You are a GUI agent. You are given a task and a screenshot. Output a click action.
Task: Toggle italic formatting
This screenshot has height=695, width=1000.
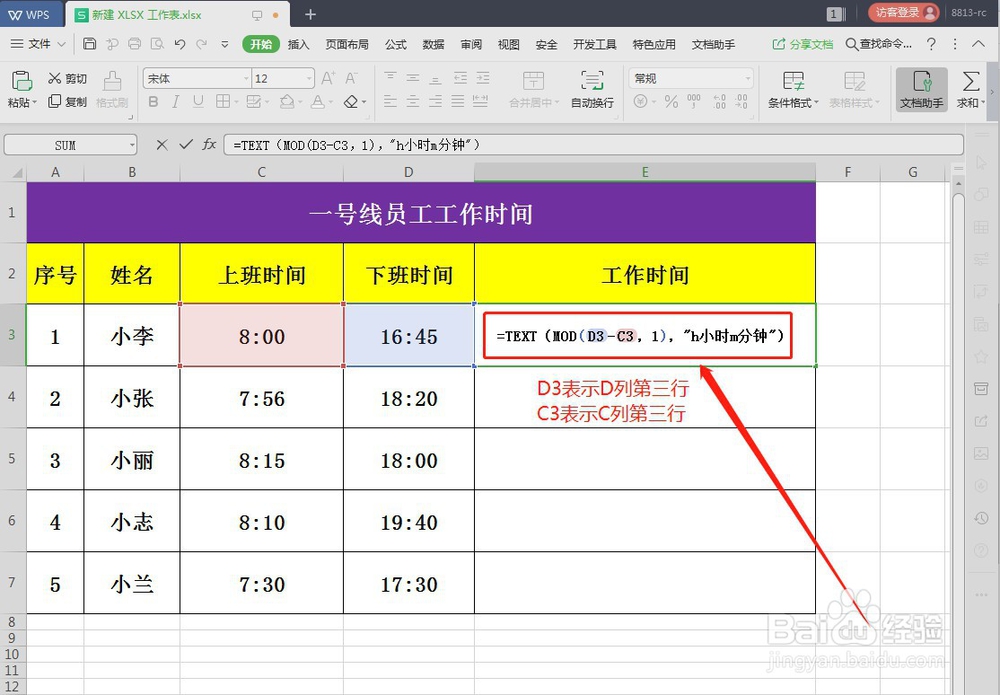click(x=175, y=101)
